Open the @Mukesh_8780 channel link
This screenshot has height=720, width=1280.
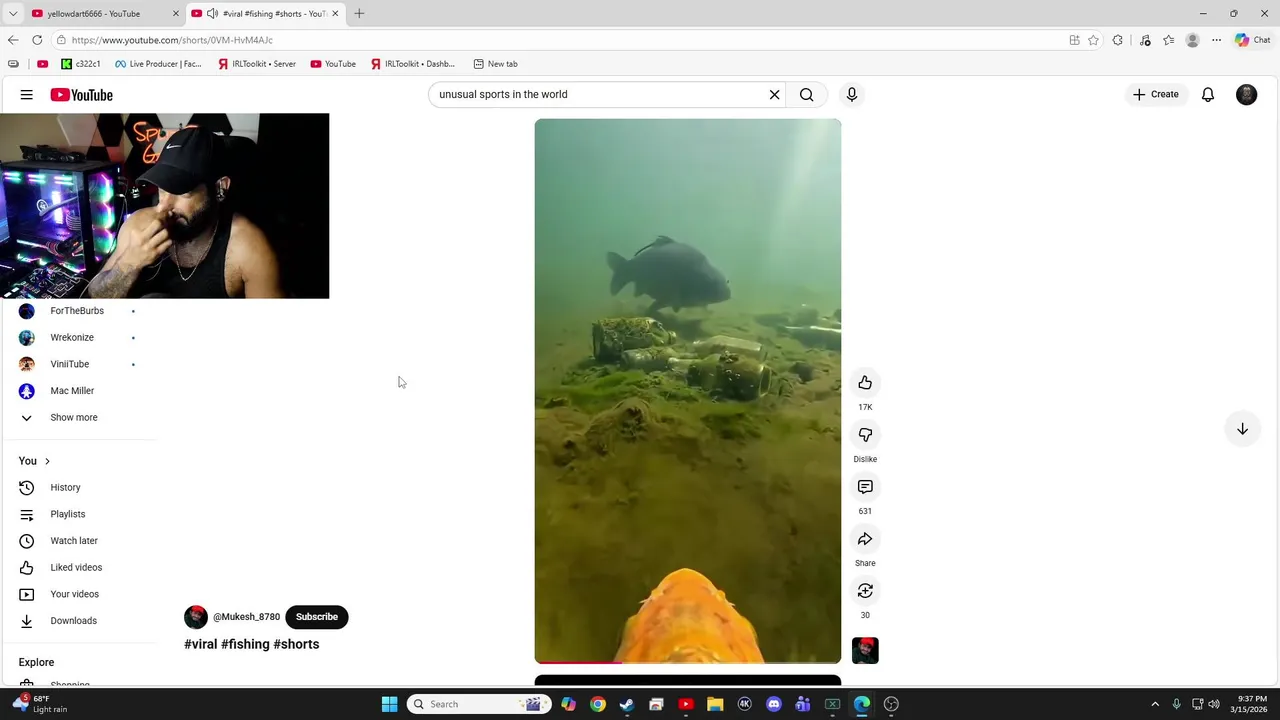click(246, 617)
